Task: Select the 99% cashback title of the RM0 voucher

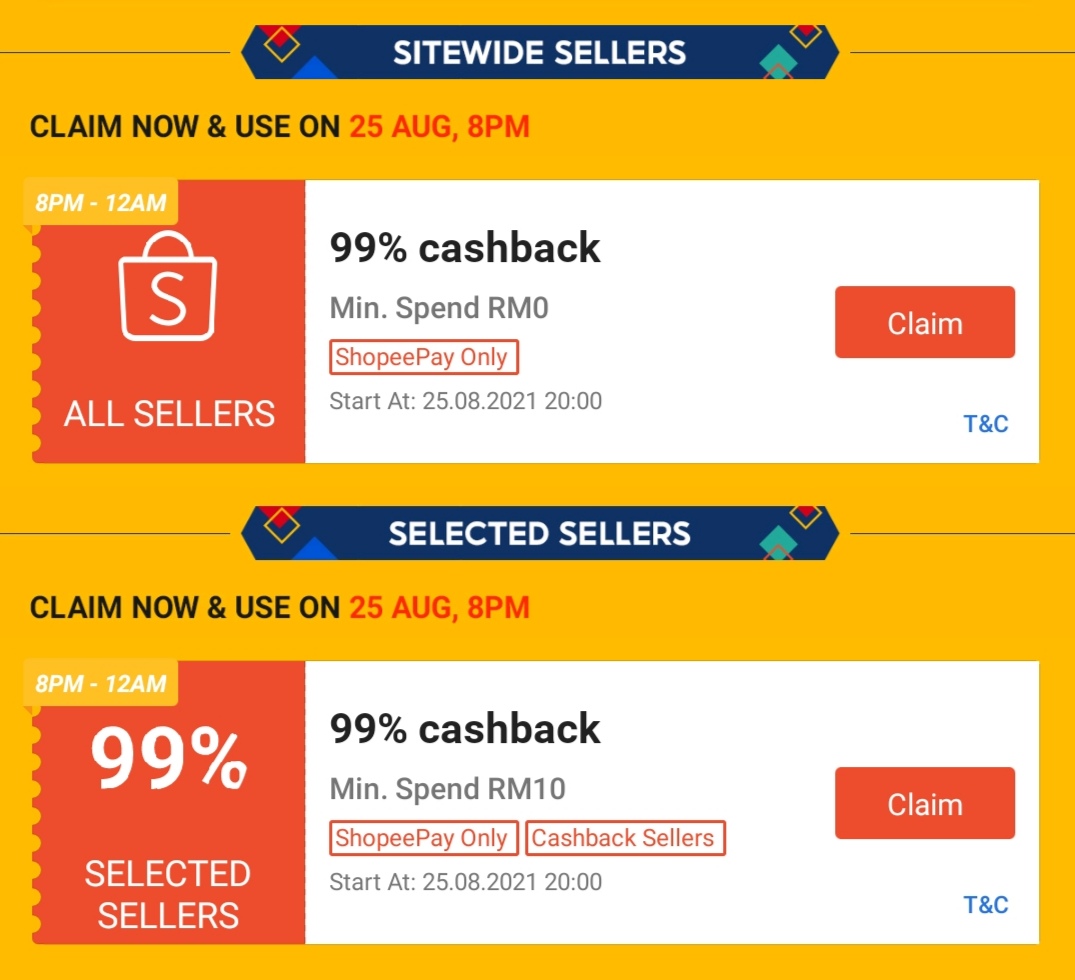Action: click(x=465, y=248)
